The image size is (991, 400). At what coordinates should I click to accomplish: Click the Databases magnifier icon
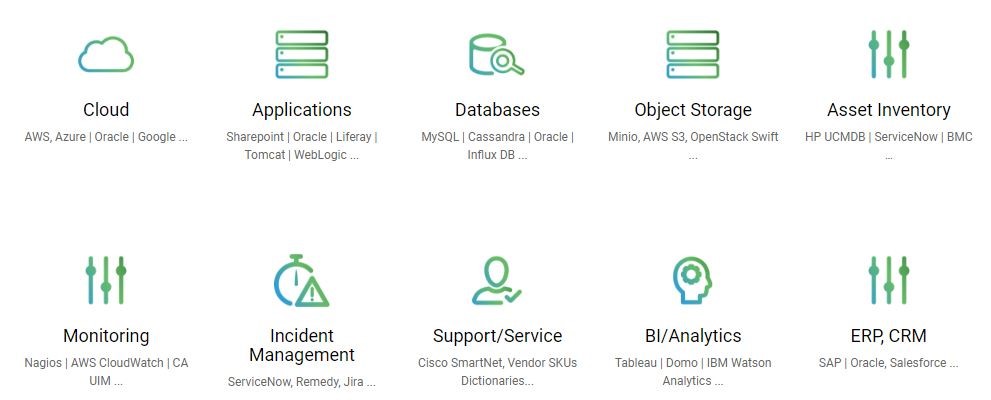click(496, 54)
